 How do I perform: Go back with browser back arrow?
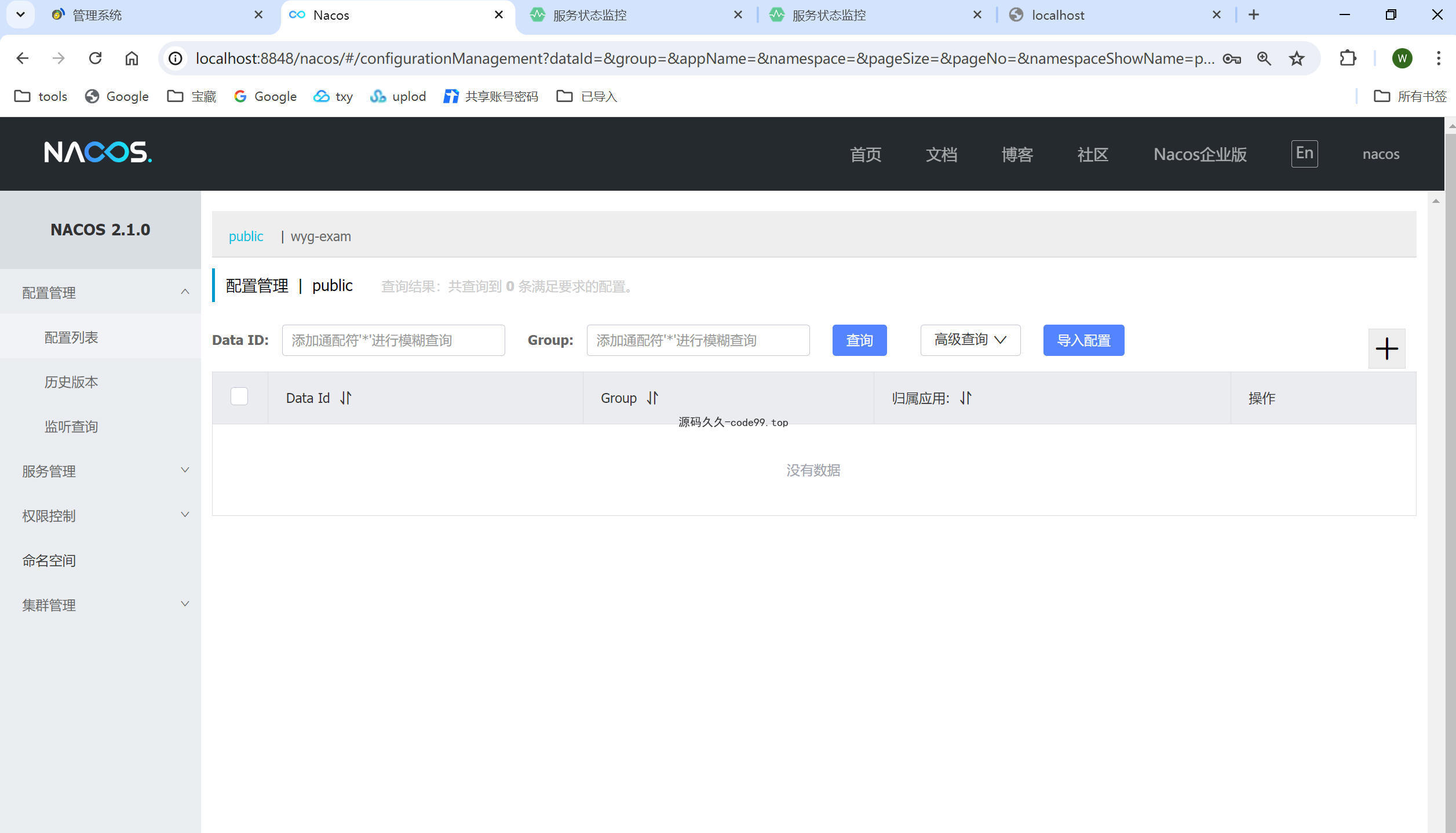pyautogui.click(x=23, y=59)
